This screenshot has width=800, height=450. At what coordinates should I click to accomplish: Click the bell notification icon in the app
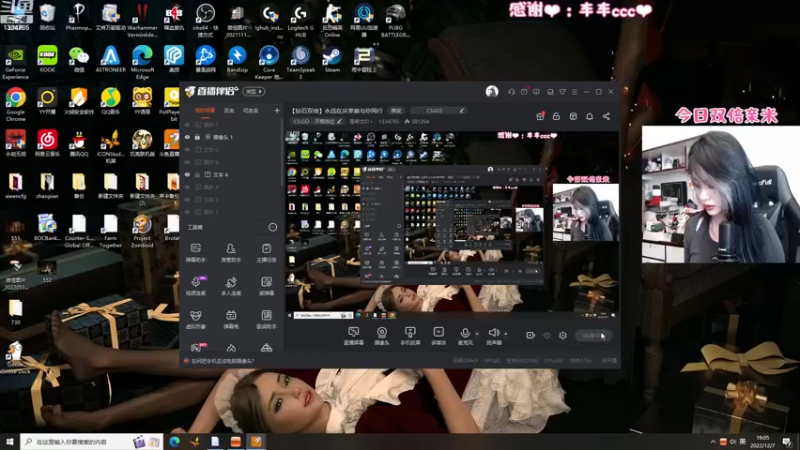(x=589, y=116)
